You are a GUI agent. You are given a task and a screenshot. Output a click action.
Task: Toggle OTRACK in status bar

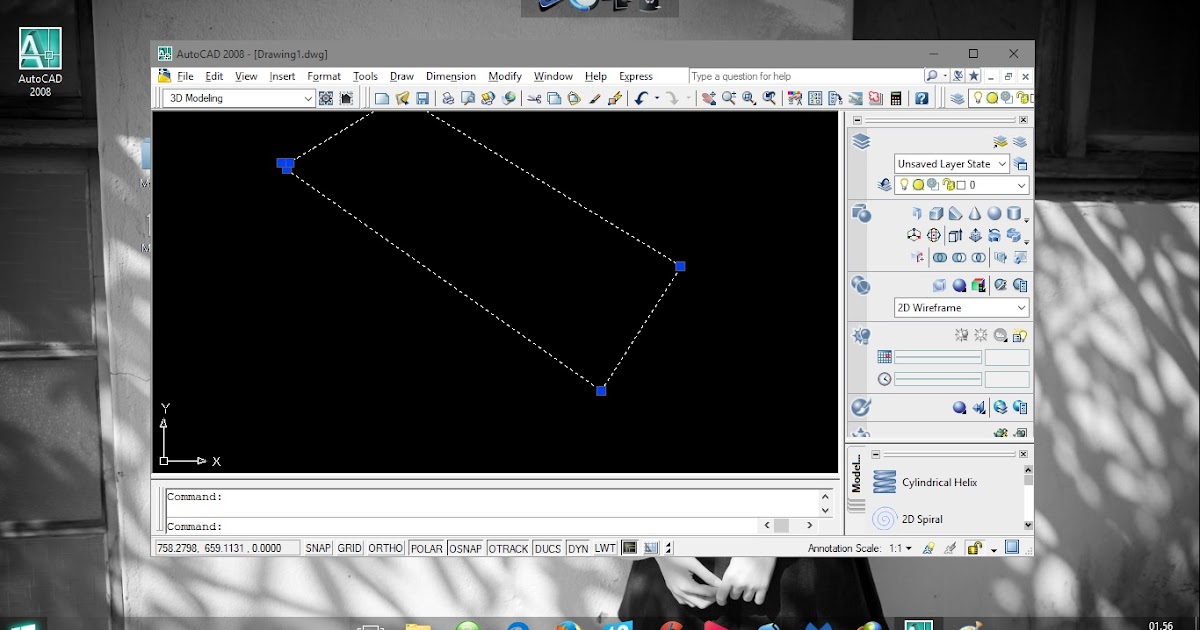tap(508, 548)
